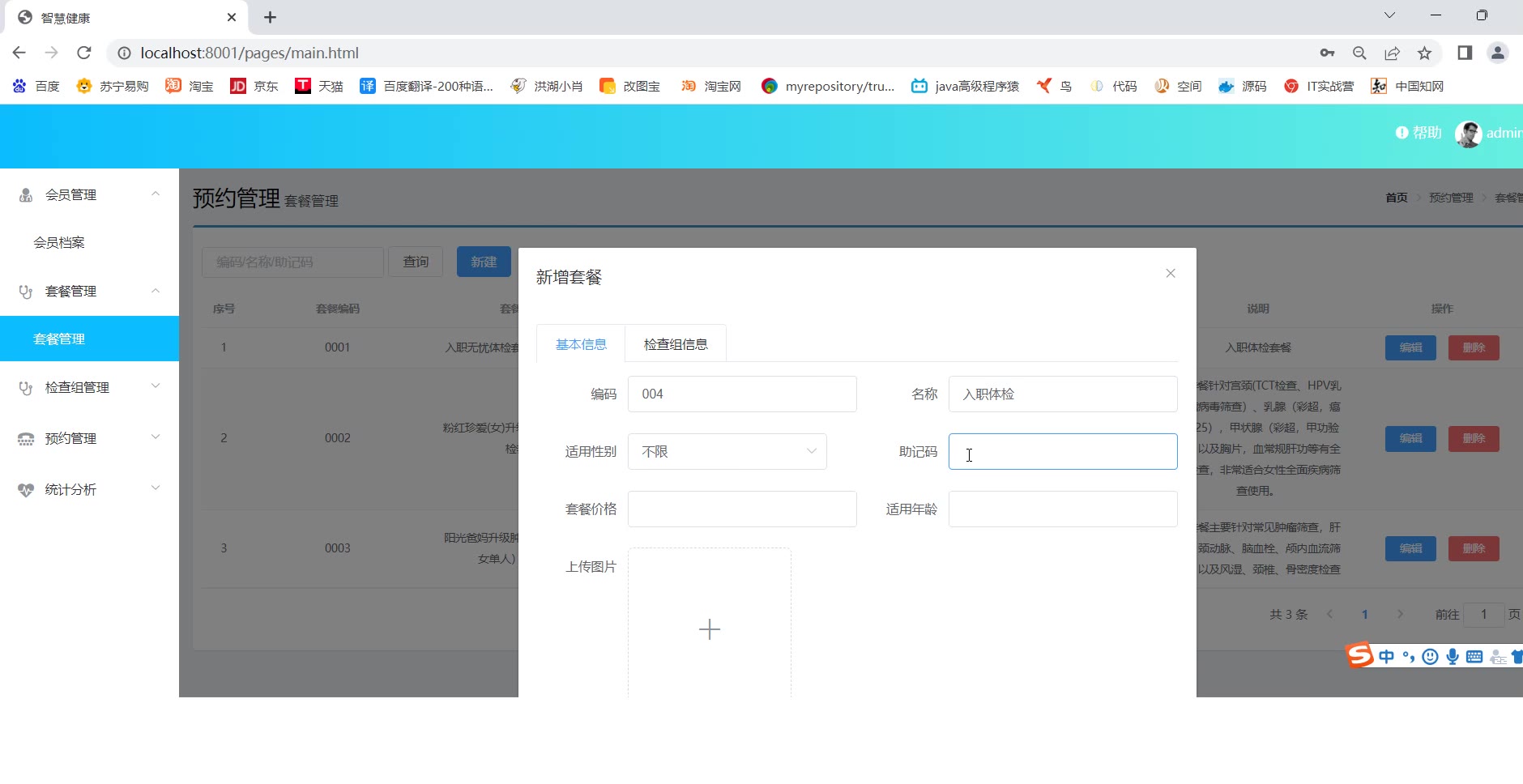Viewport: 1523px width, 784px height.
Task: Click the admin avatar picture
Action: (x=1468, y=134)
